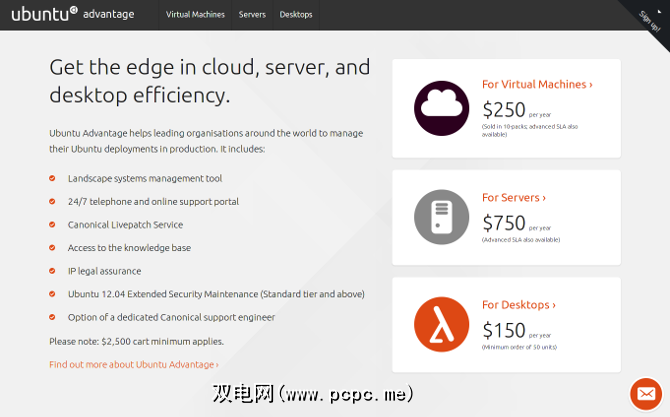The image size is (670, 417).
Task: Open the For Desktops link
Action: click(519, 305)
